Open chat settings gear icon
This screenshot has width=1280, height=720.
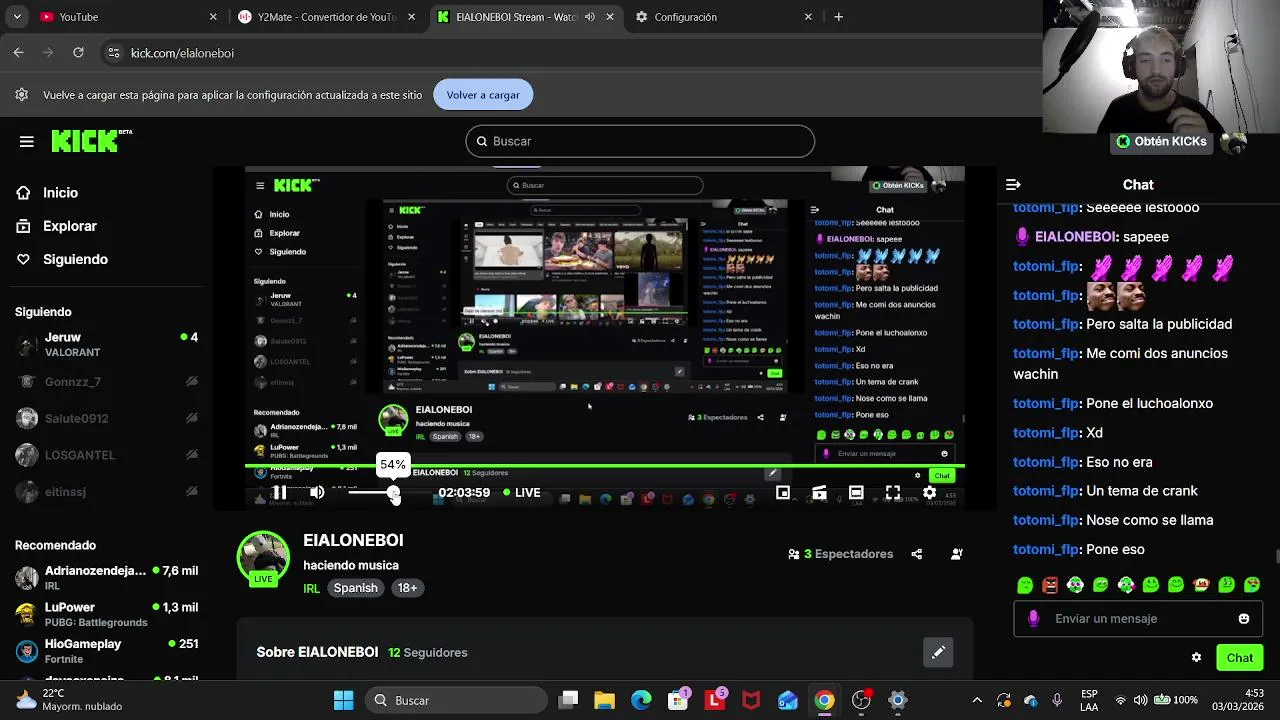coord(1196,657)
